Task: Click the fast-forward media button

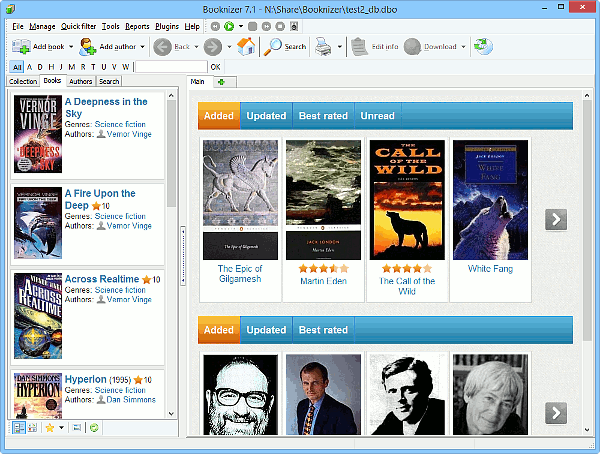Action: [x=266, y=26]
